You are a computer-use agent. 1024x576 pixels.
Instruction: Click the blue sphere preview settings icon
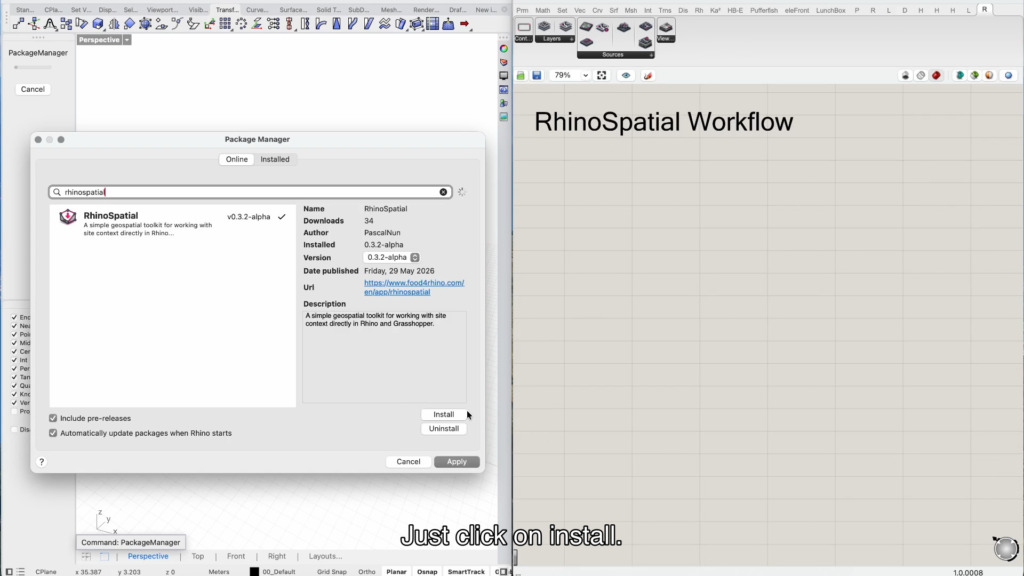click(1008, 76)
